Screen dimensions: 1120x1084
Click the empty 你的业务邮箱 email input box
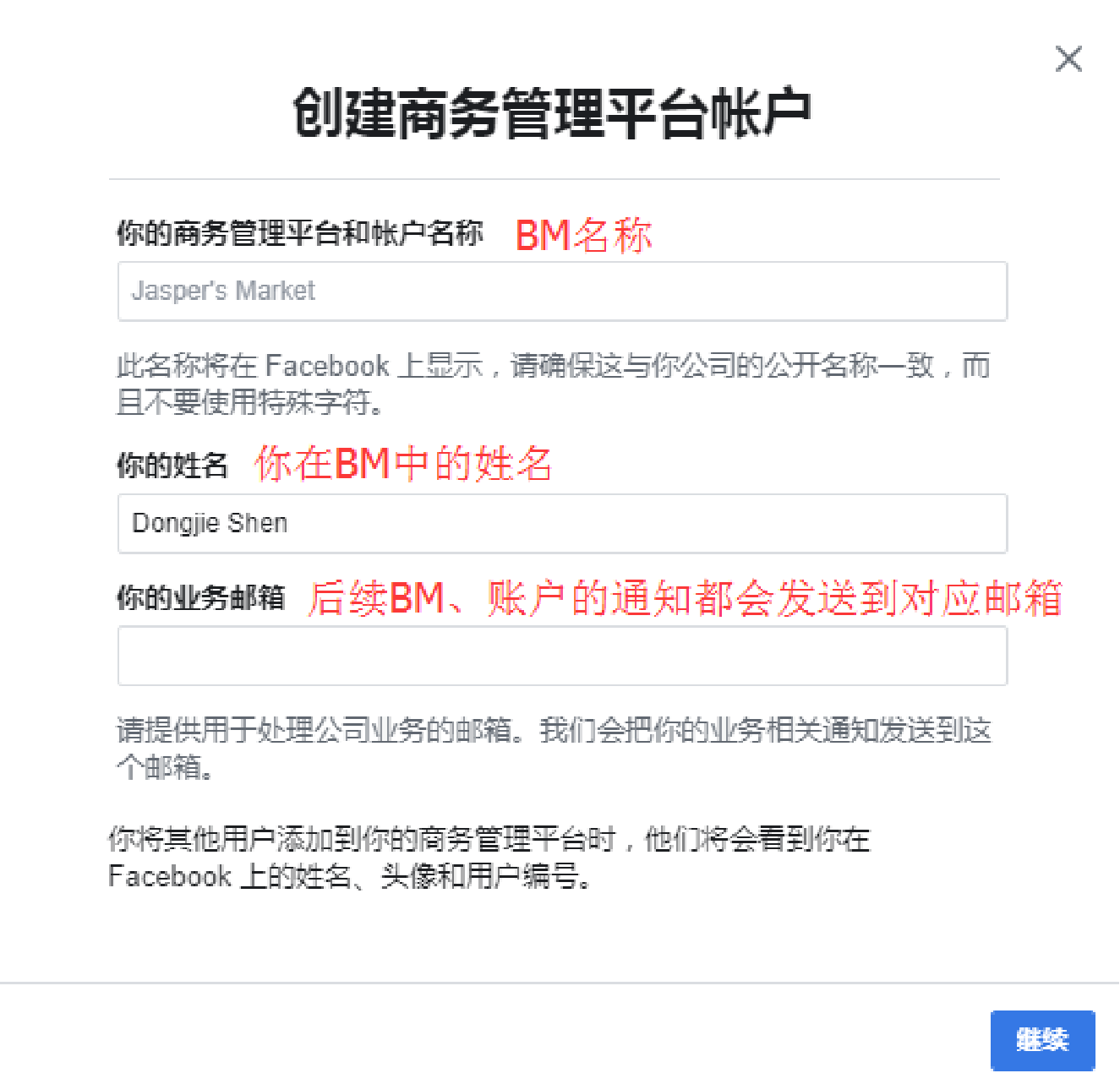(x=561, y=656)
